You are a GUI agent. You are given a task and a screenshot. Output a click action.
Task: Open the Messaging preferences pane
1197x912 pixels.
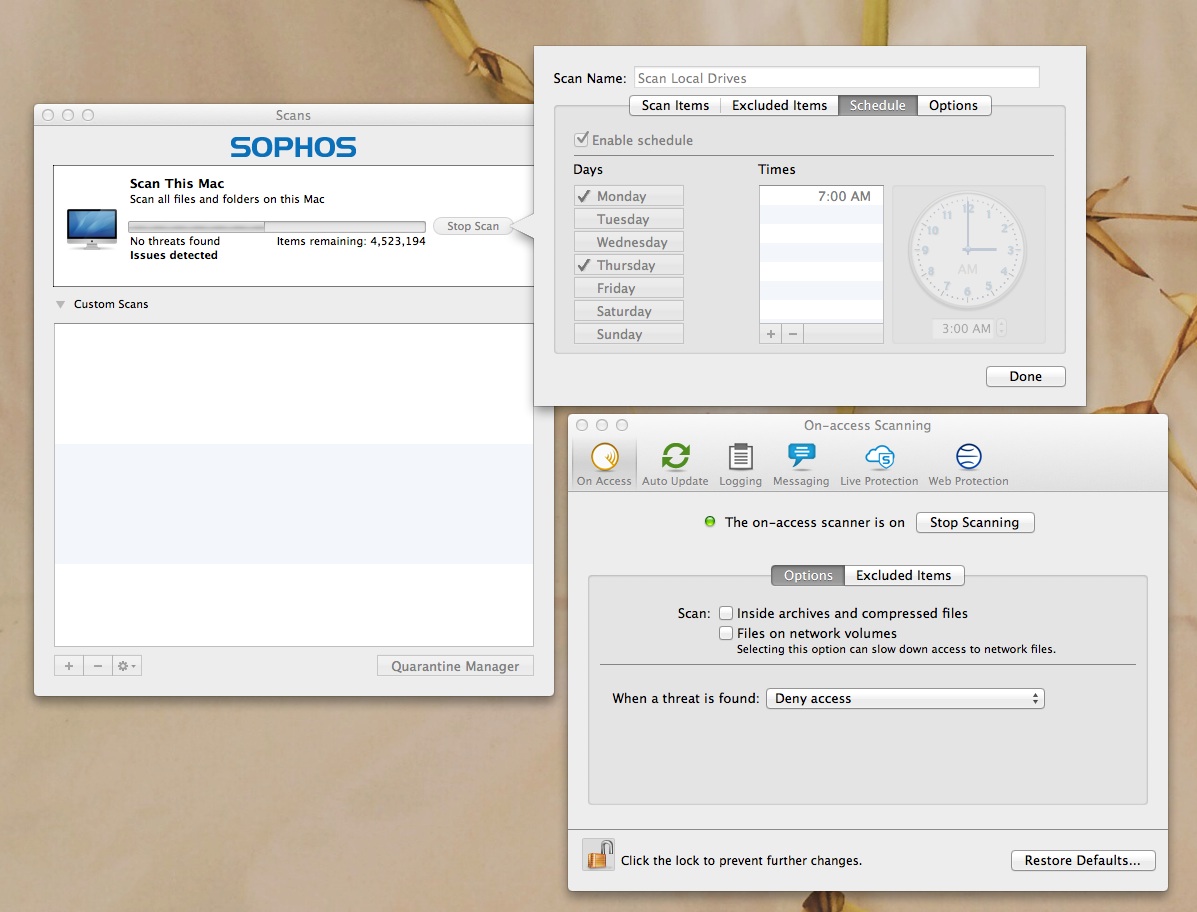(801, 463)
